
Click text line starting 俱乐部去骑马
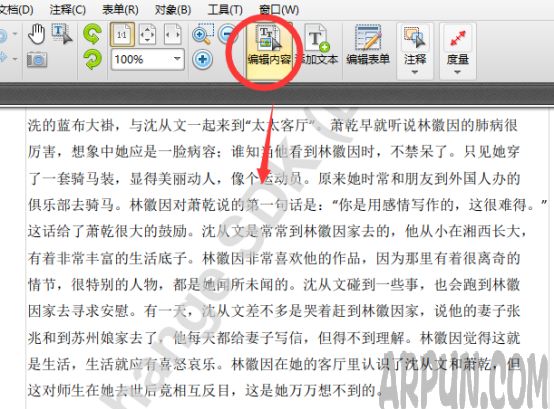pos(287,205)
